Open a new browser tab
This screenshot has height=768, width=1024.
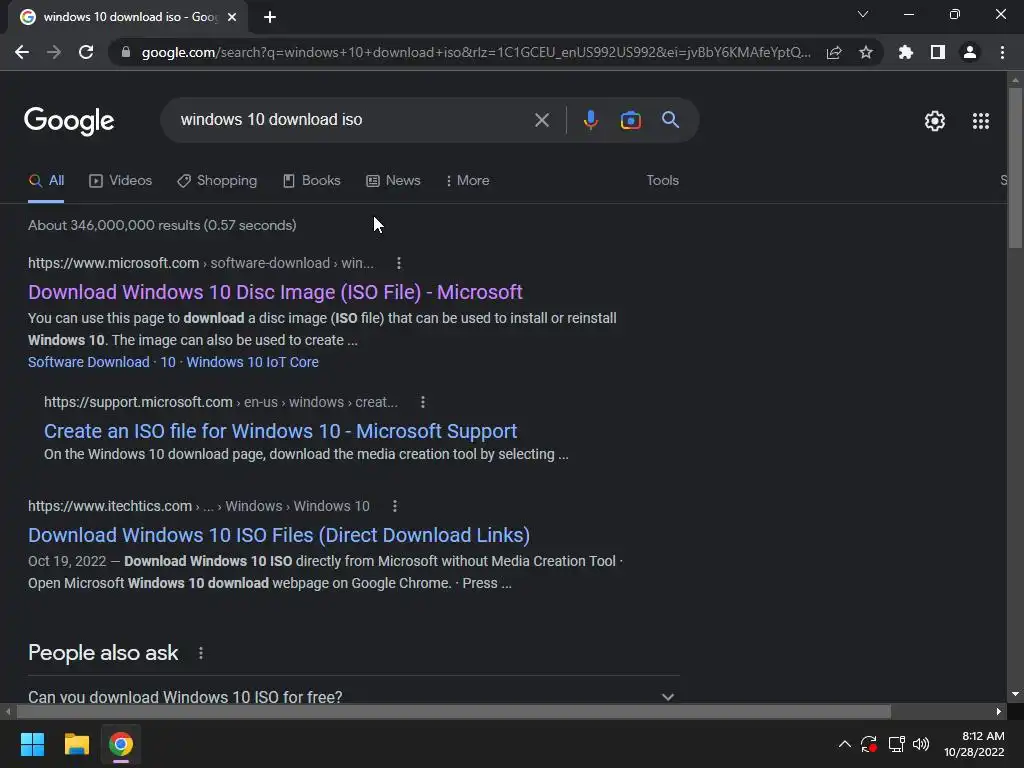point(270,17)
